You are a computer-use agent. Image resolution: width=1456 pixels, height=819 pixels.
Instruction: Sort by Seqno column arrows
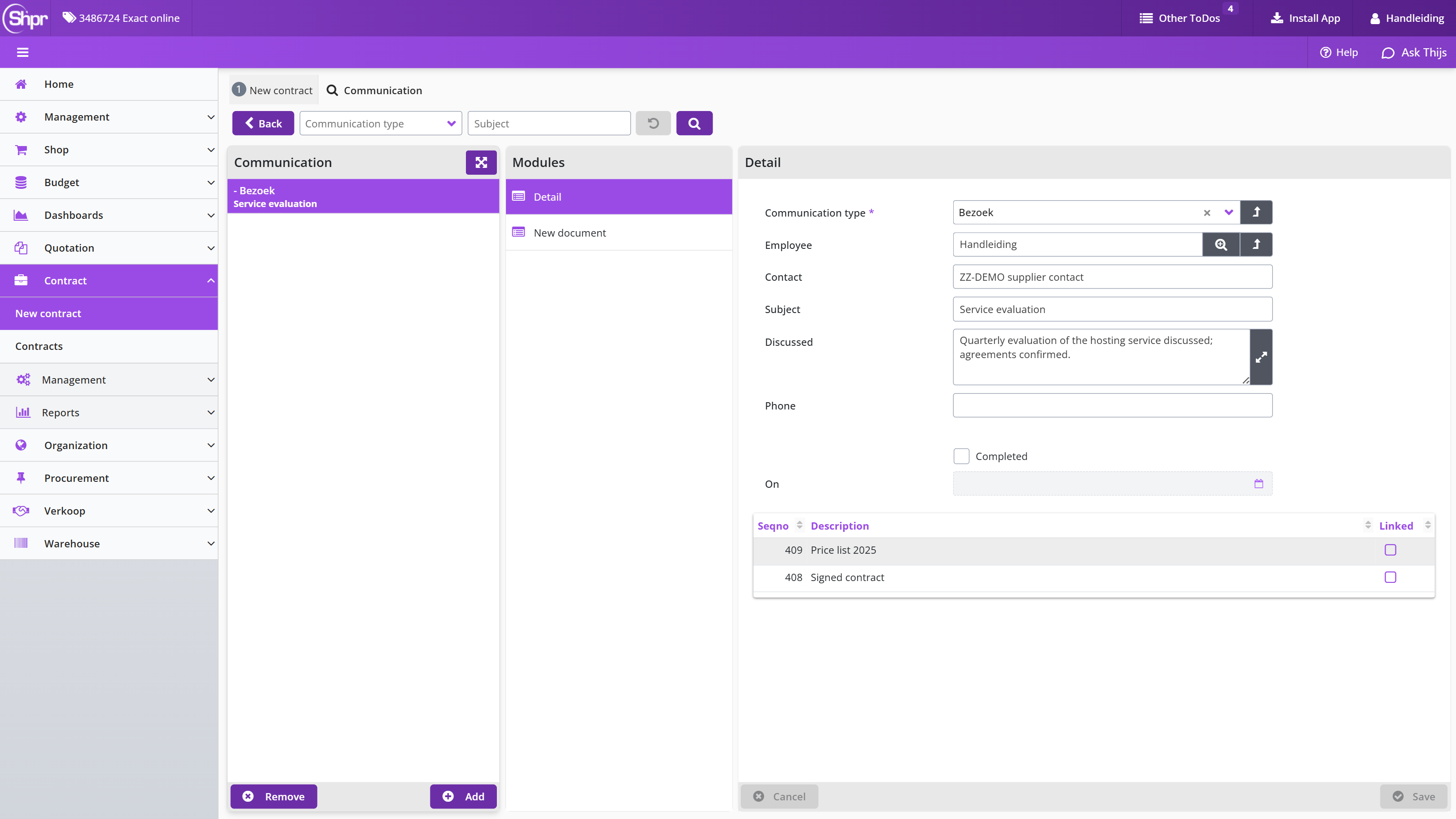point(799,525)
